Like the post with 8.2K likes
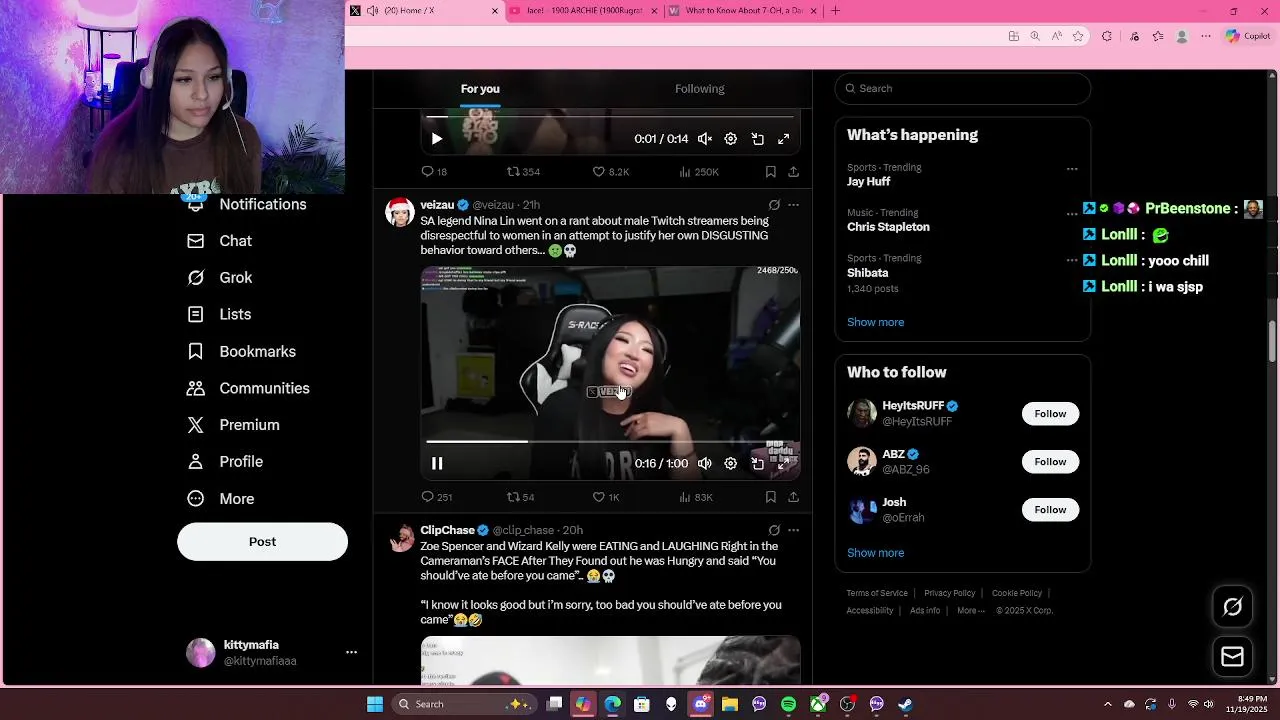 [611, 172]
